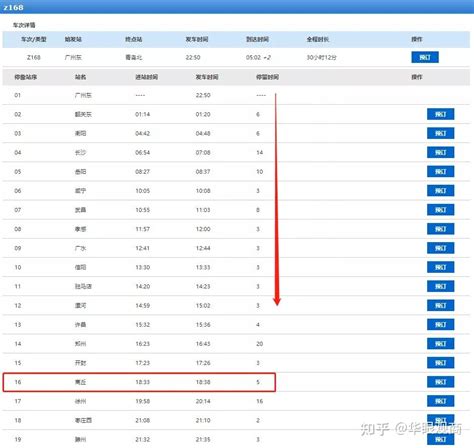Click stop order number 19
Image resolution: width=474 pixels, height=448 pixels.
(18, 439)
